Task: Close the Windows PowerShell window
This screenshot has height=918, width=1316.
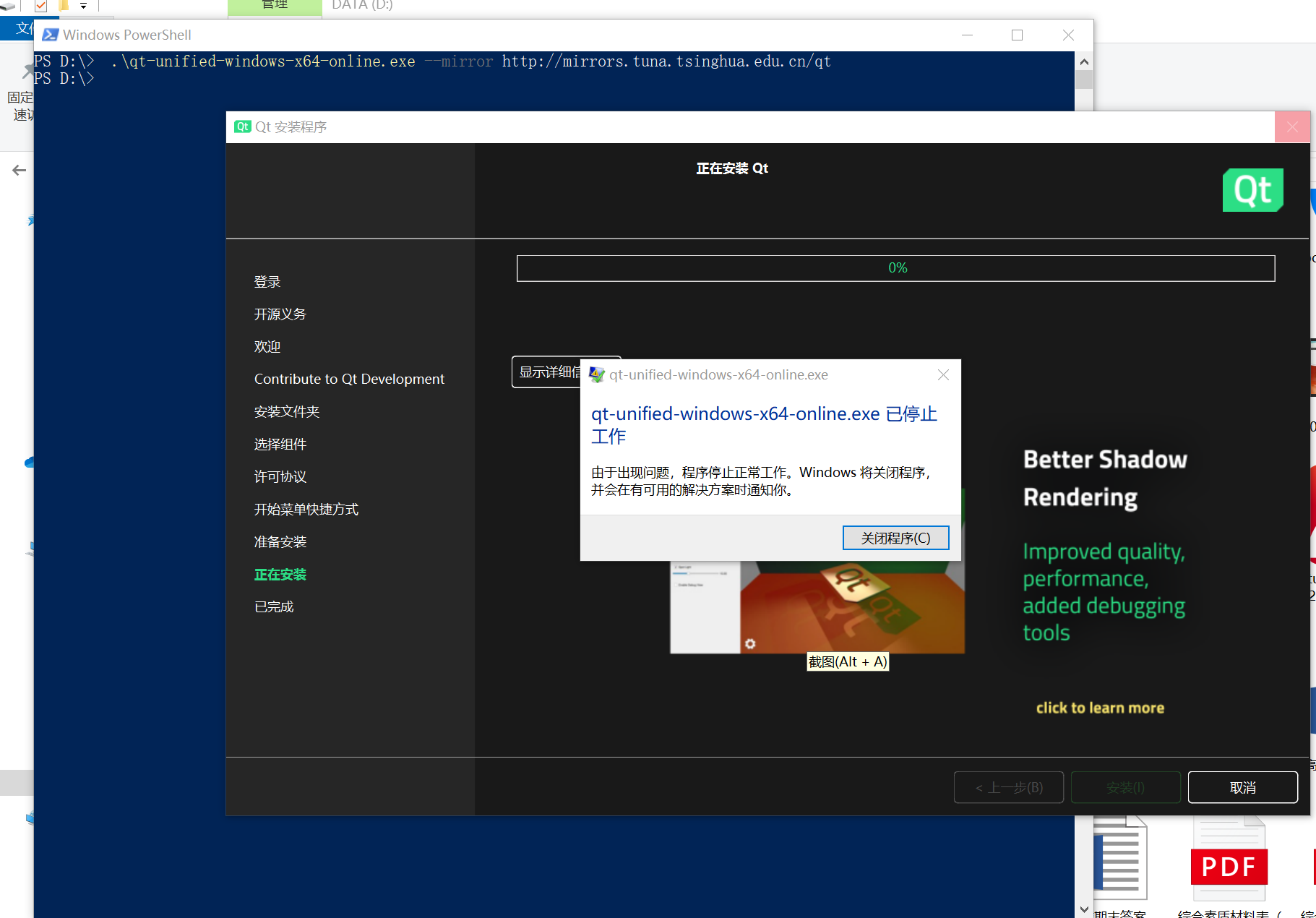Action: pos(1068,35)
